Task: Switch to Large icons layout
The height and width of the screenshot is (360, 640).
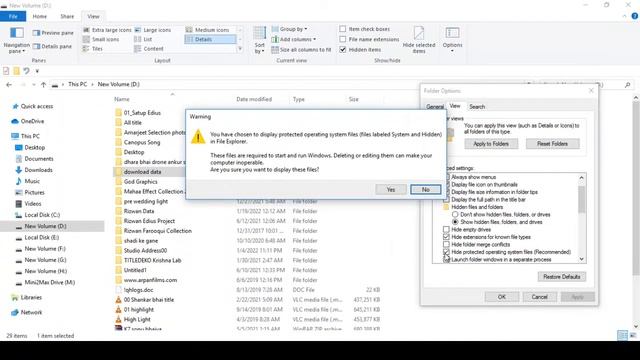Action: pyautogui.click(x=153, y=30)
